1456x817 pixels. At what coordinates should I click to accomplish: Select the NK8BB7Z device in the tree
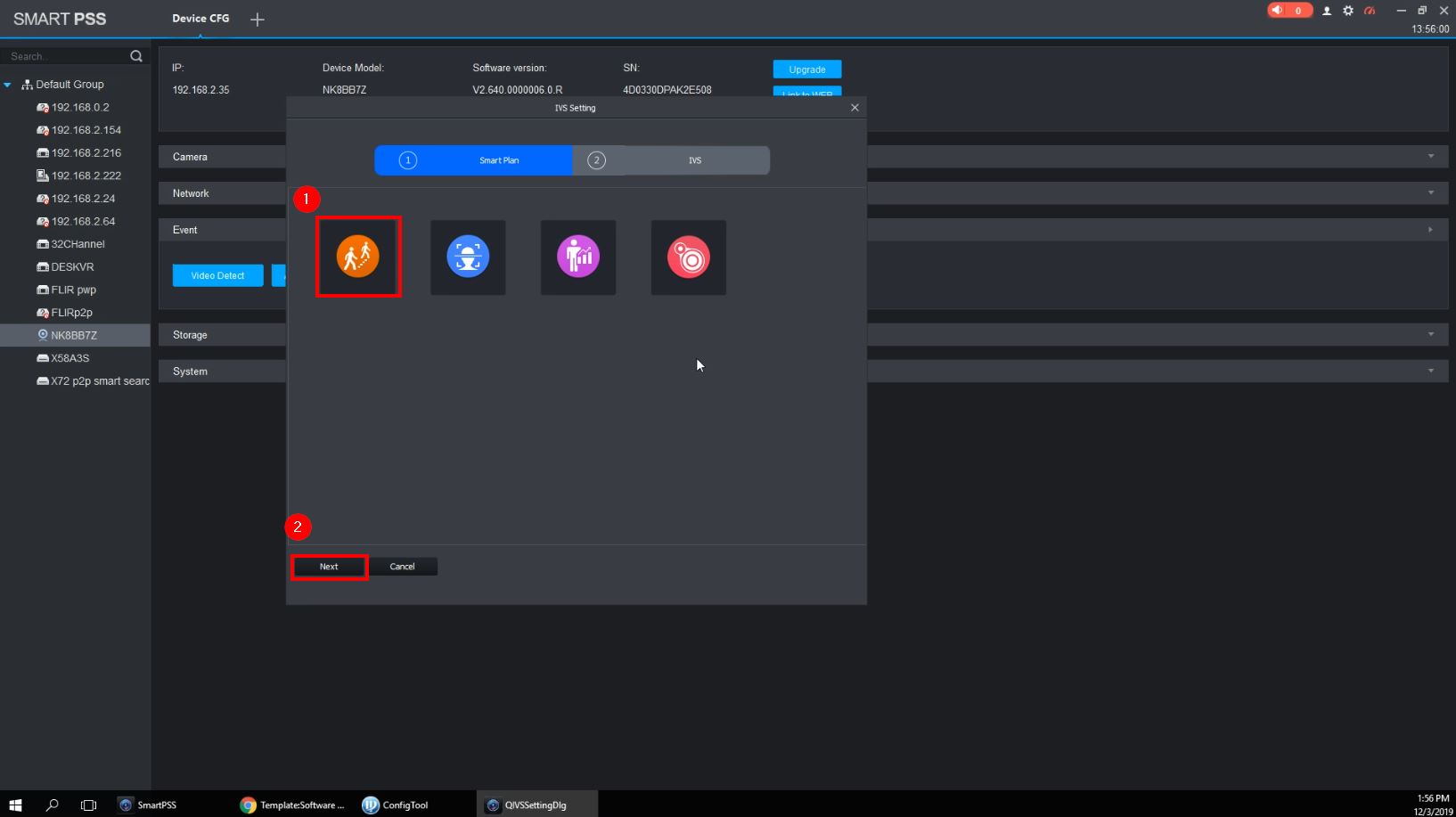[x=75, y=336]
